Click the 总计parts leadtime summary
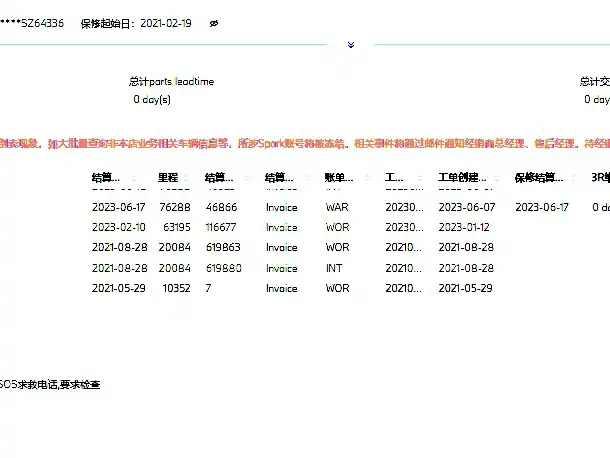This screenshot has width=610, height=458. click(171, 90)
